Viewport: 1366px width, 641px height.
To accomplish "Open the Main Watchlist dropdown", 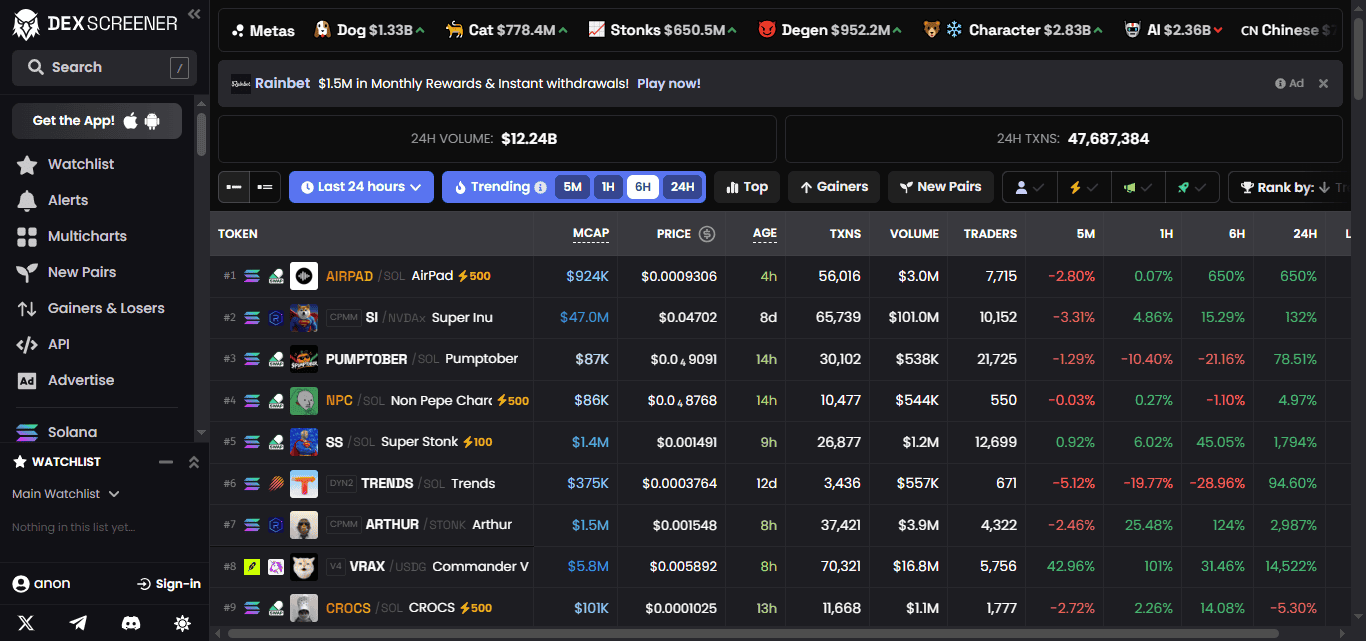I will [x=66, y=494].
